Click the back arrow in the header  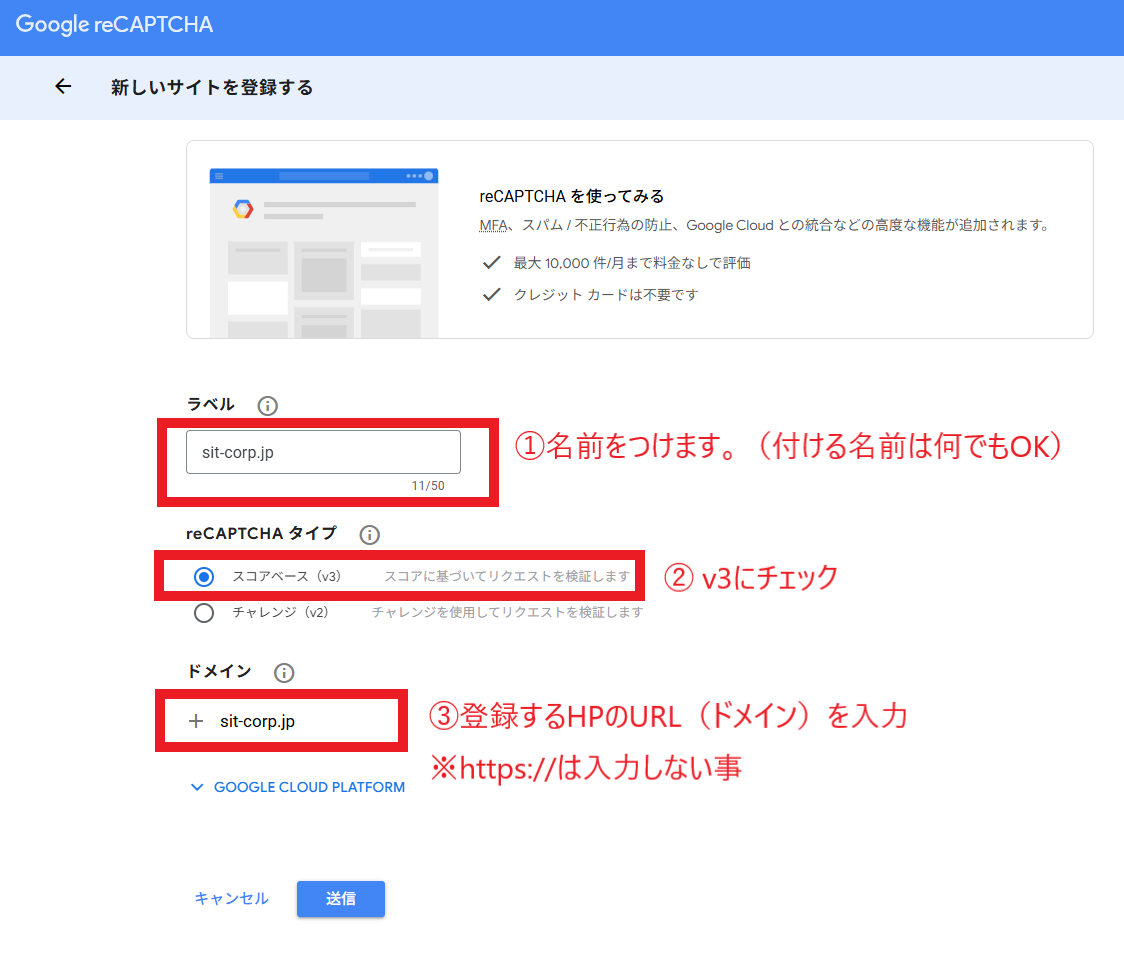[x=63, y=87]
